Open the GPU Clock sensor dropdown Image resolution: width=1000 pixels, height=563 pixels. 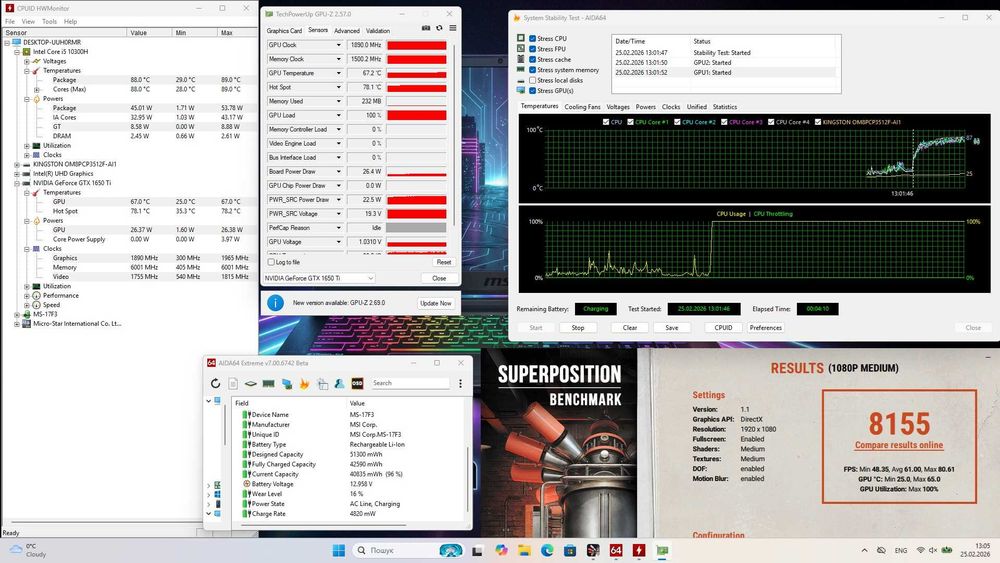pos(339,45)
